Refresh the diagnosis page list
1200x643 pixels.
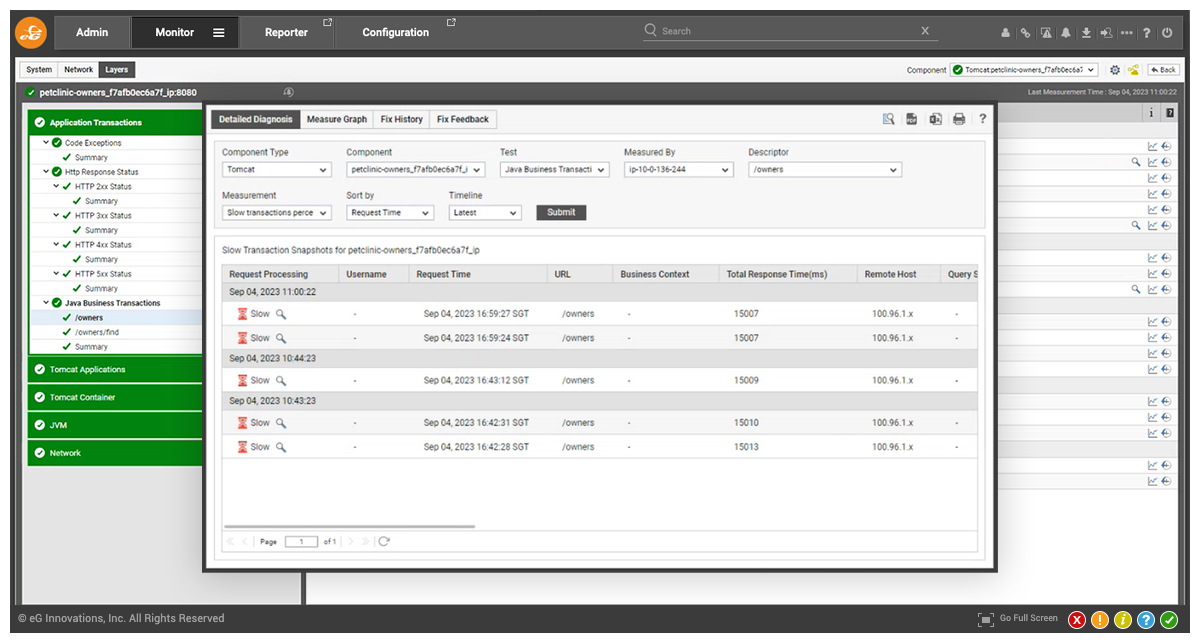(x=384, y=541)
